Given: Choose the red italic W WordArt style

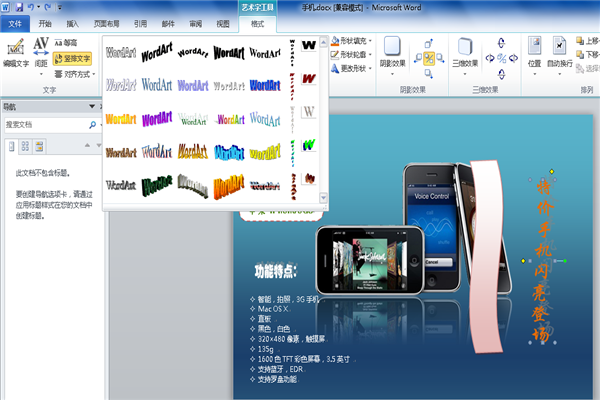Looking at the screenshot, I should pyautogui.click(x=308, y=79).
